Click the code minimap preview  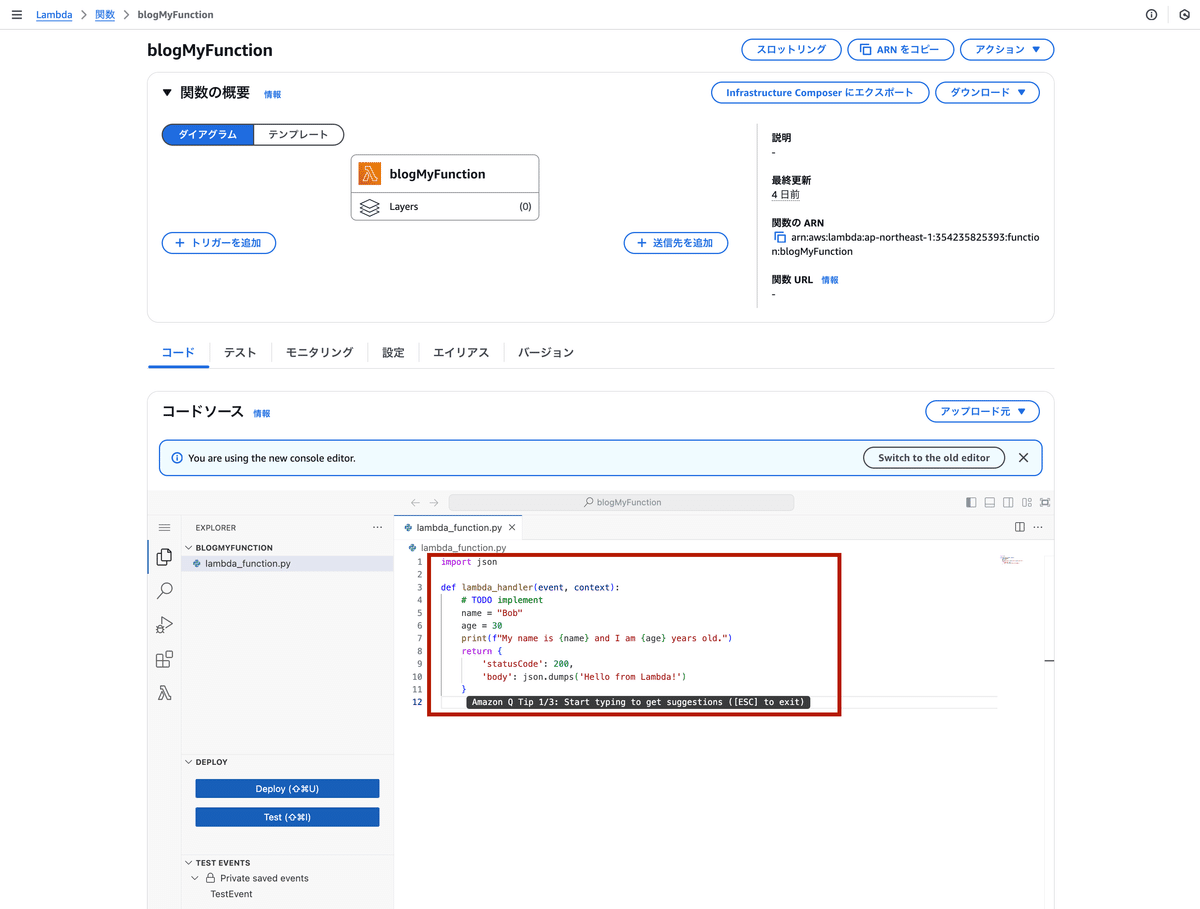[x=1011, y=561]
